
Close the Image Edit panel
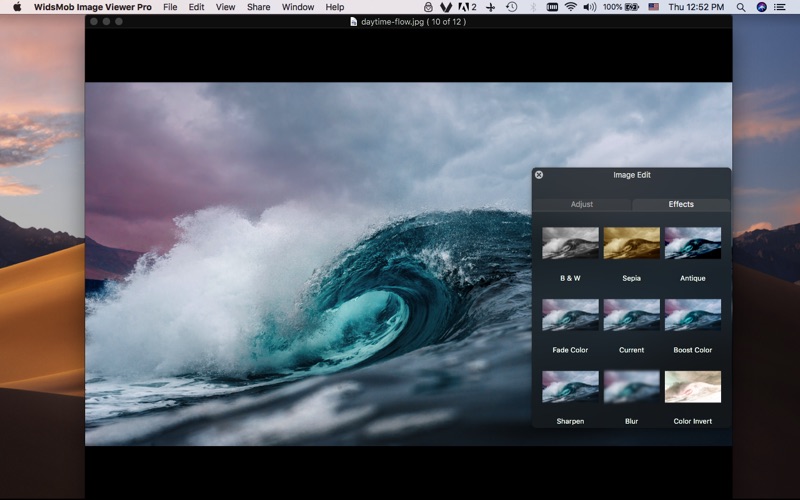[539, 175]
